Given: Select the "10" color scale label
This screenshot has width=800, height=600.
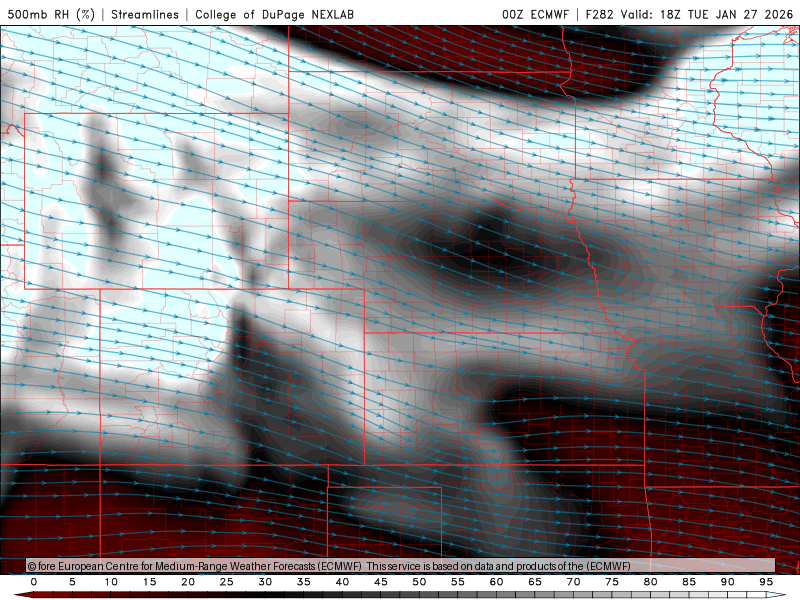Looking at the screenshot, I should click(111, 582).
